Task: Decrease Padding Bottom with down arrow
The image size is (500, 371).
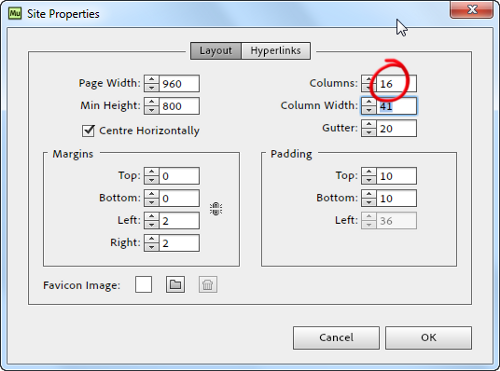Action: pos(369,202)
